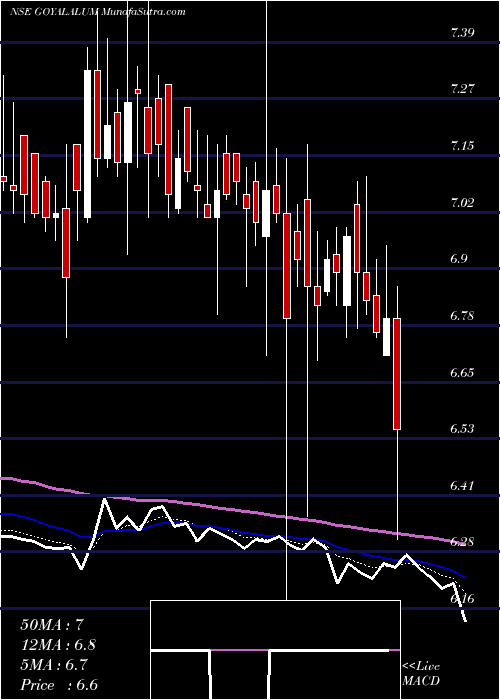Click the MACD inset panel box

coord(275,650)
